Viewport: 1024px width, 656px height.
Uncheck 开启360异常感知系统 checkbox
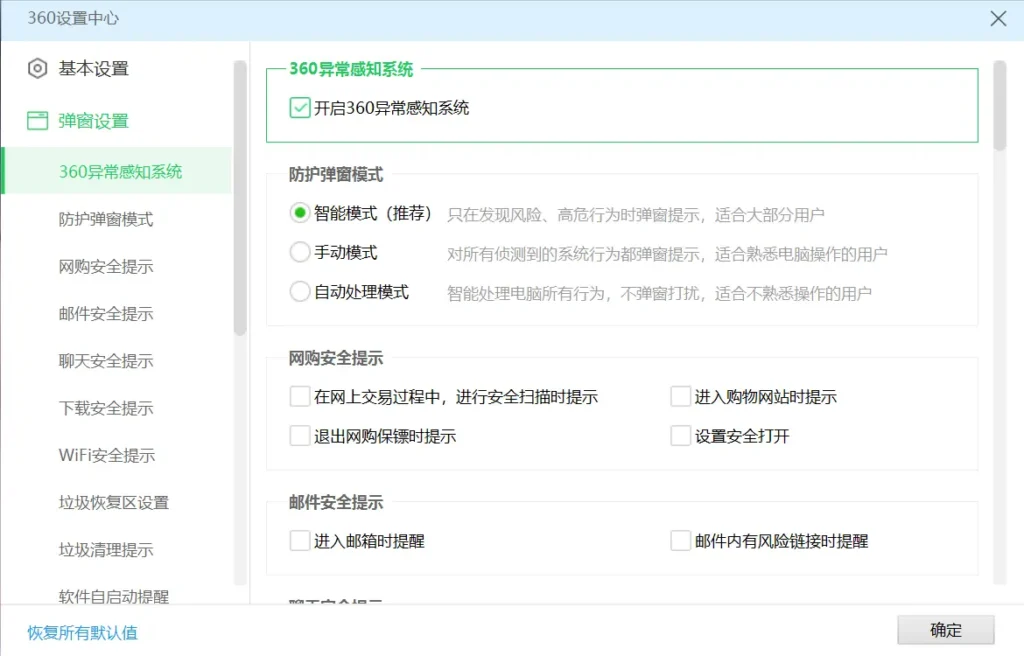(300, 108)
